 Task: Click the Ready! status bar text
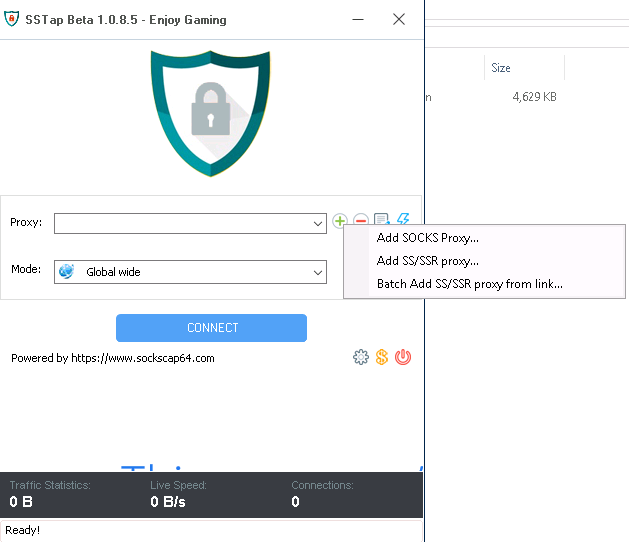pos(22,530)
